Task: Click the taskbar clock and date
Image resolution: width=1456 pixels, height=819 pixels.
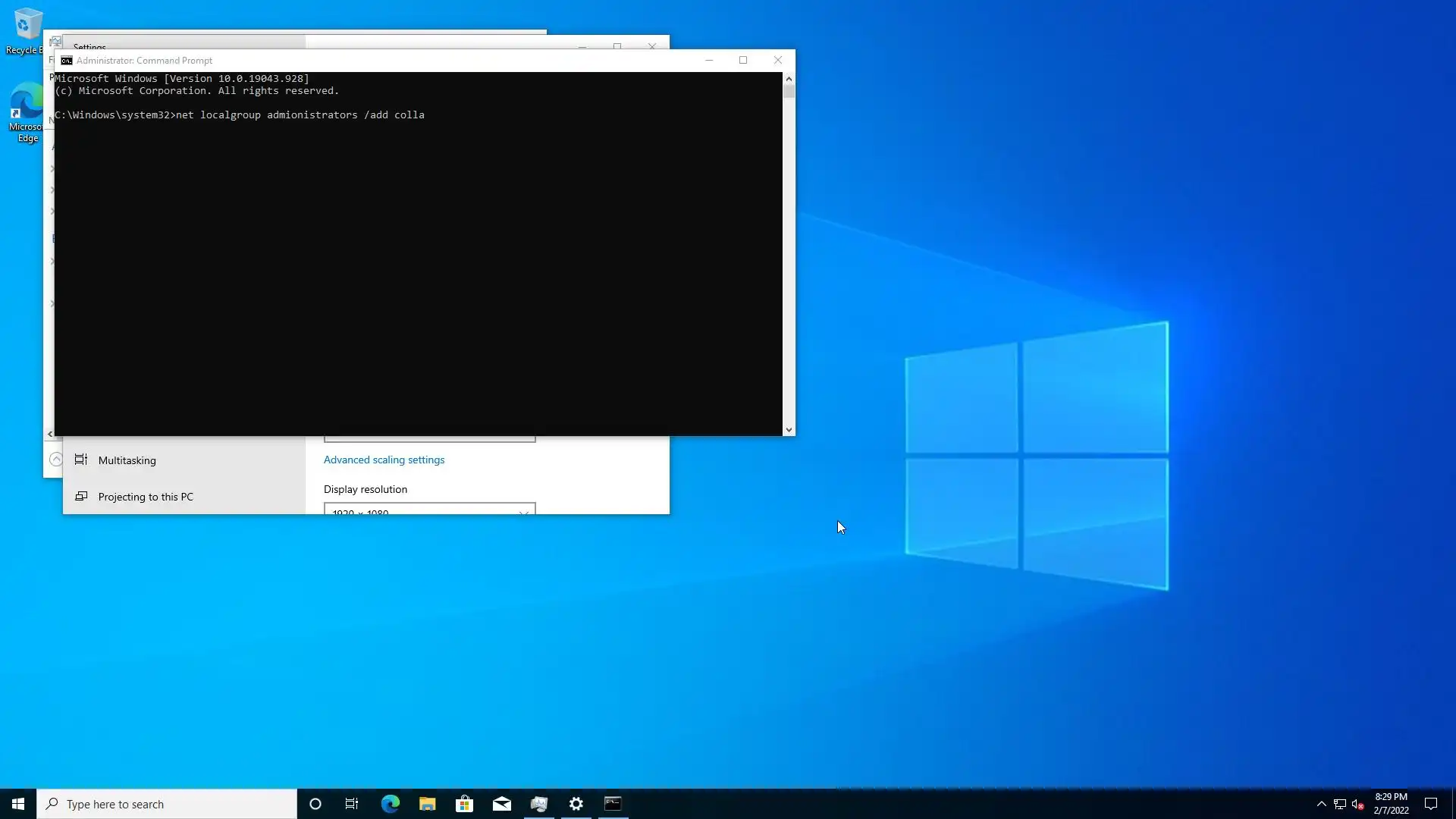Action: [1391, 804]
